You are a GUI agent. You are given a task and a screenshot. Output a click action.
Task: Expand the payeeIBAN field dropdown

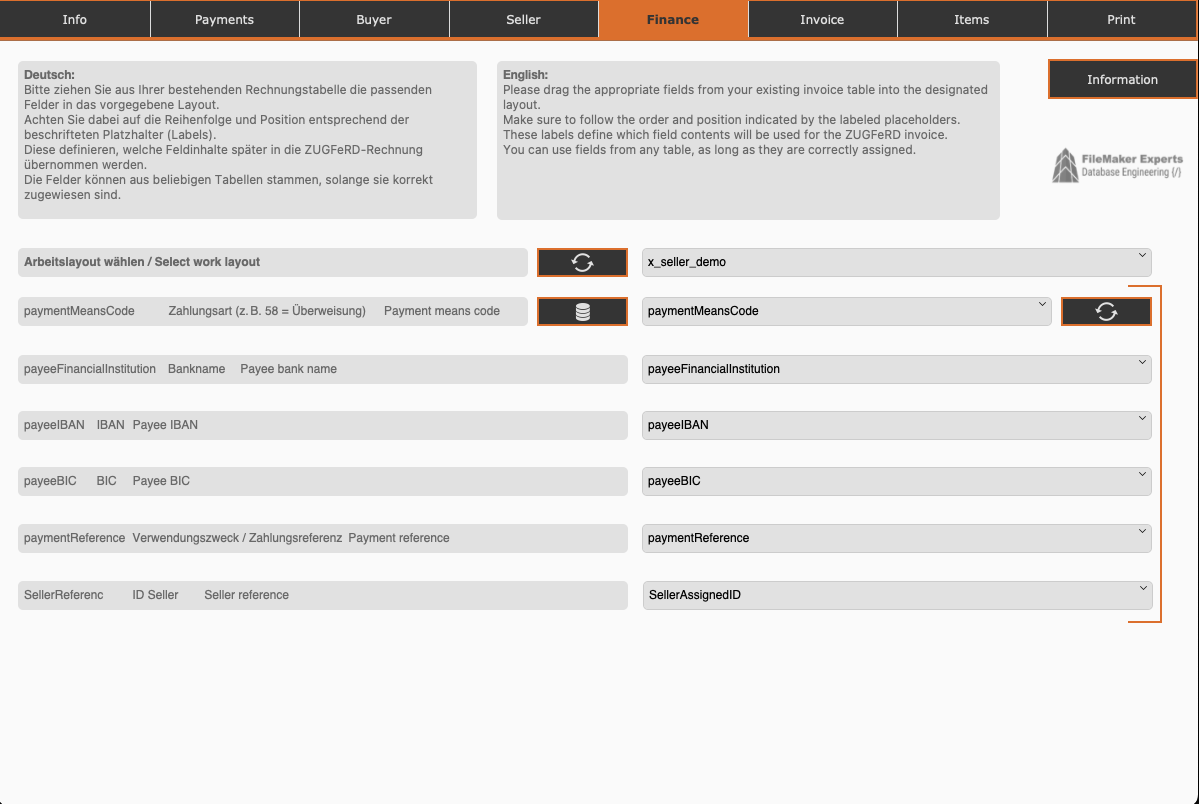click(896, 425)
